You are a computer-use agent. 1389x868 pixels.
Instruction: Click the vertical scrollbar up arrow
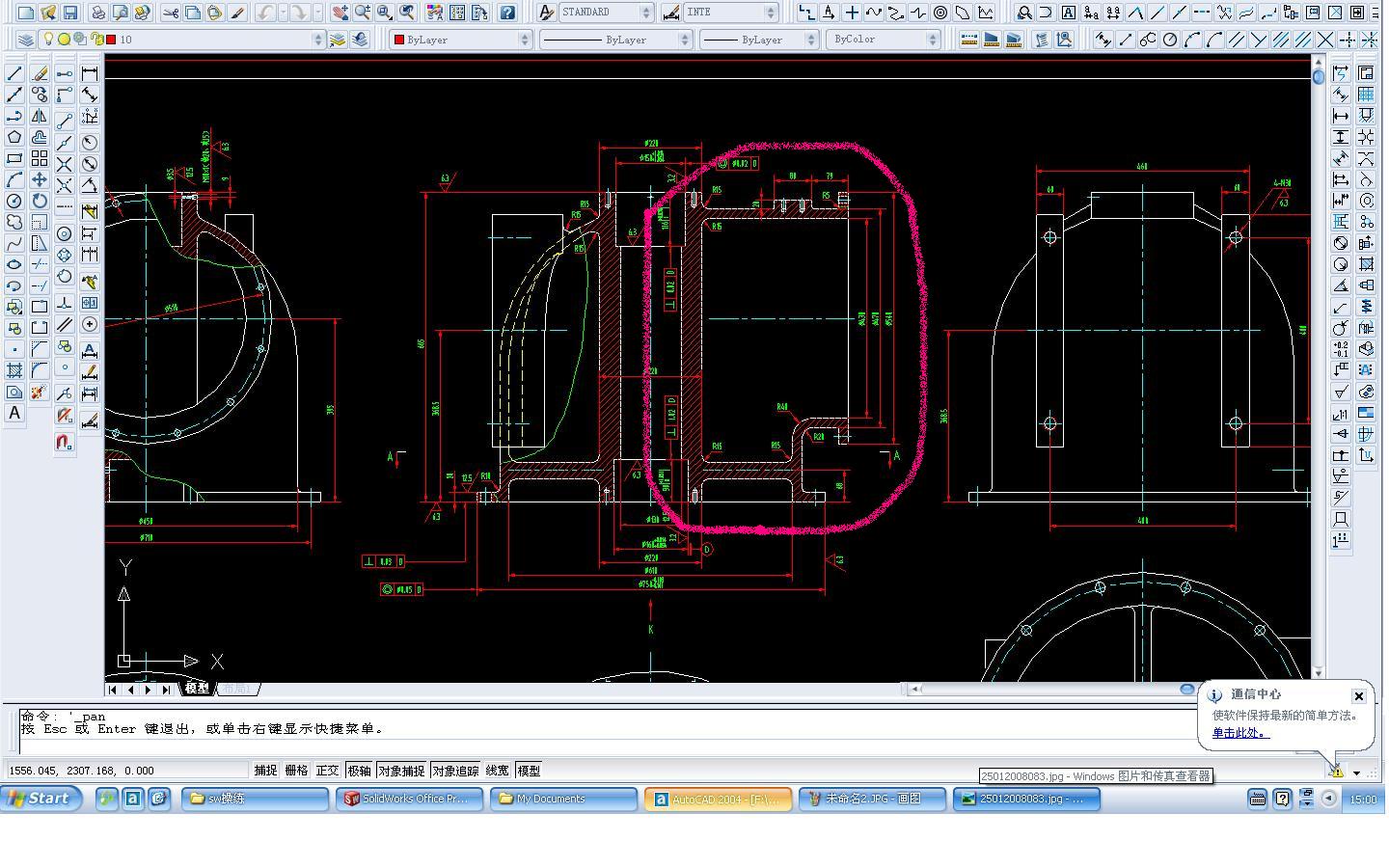click(1319, 62)
